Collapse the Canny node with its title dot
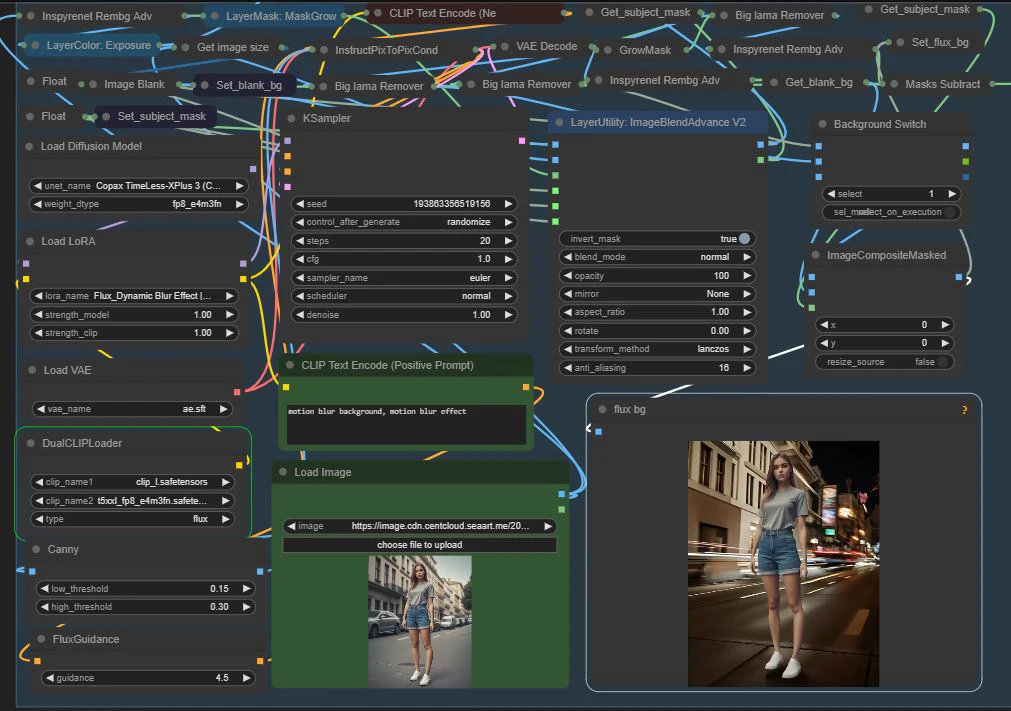The height and width of the screenshot is (711, 1011). [x=36, y=550]
